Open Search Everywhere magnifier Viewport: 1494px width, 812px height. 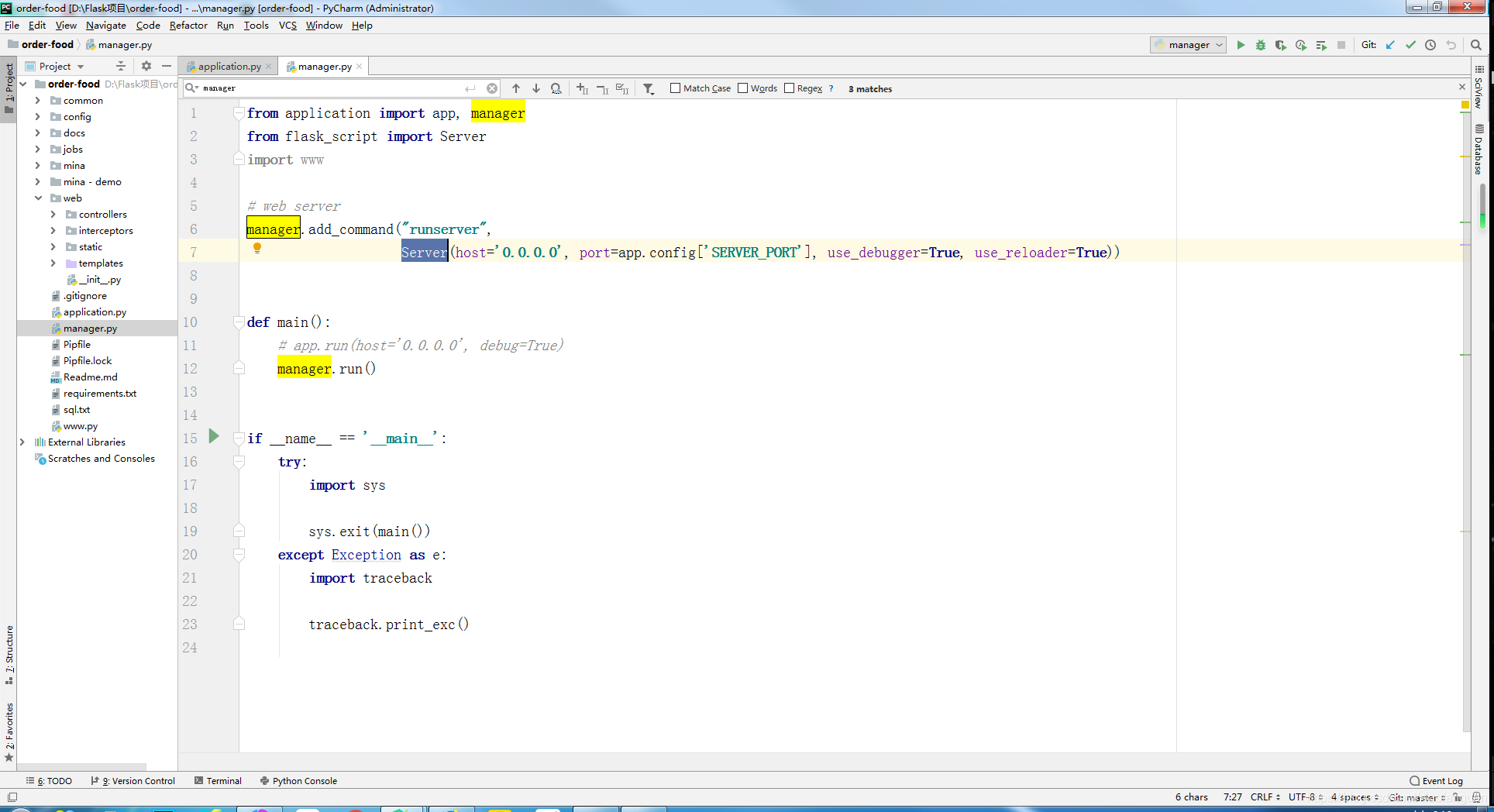point(1476,45)
